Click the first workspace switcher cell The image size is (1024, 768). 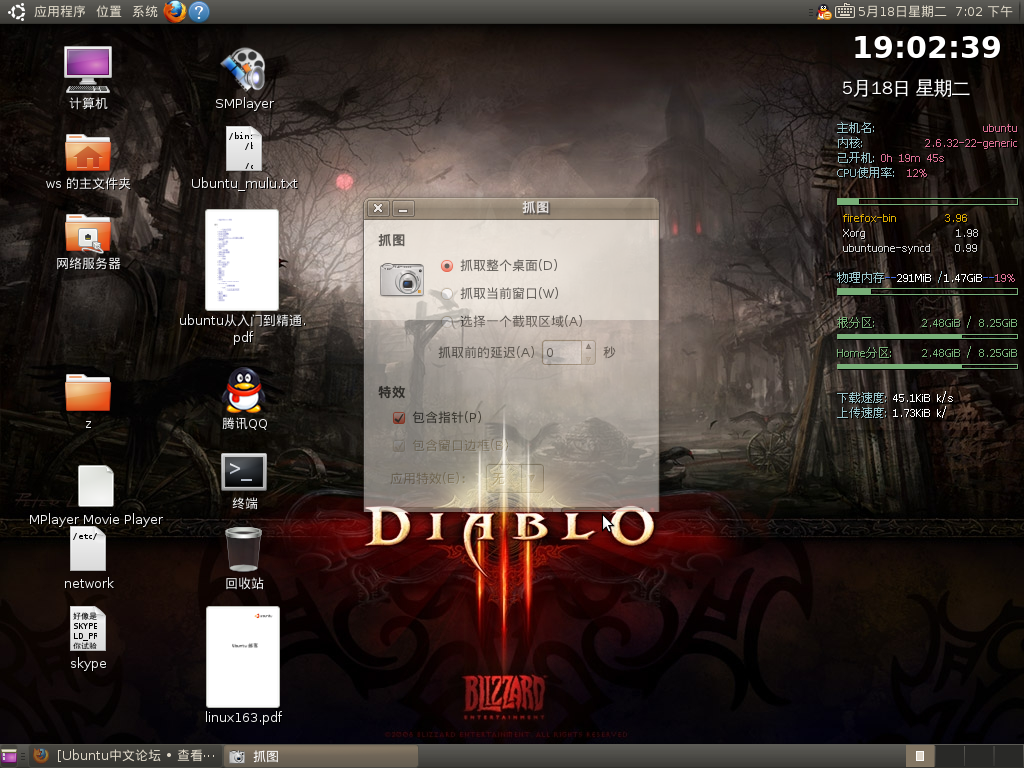tap(920, 756)
